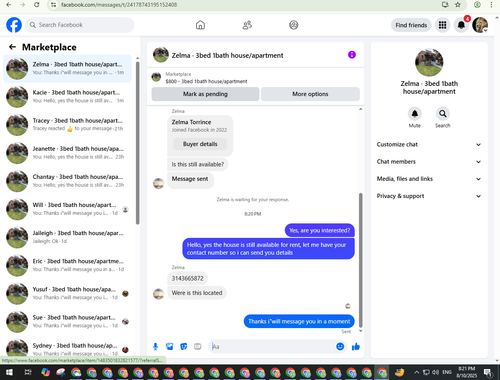Open the ENG language indicator
The height and width of the screenshot is (380, 500).
pyautogui.click(x=447, y=372)
